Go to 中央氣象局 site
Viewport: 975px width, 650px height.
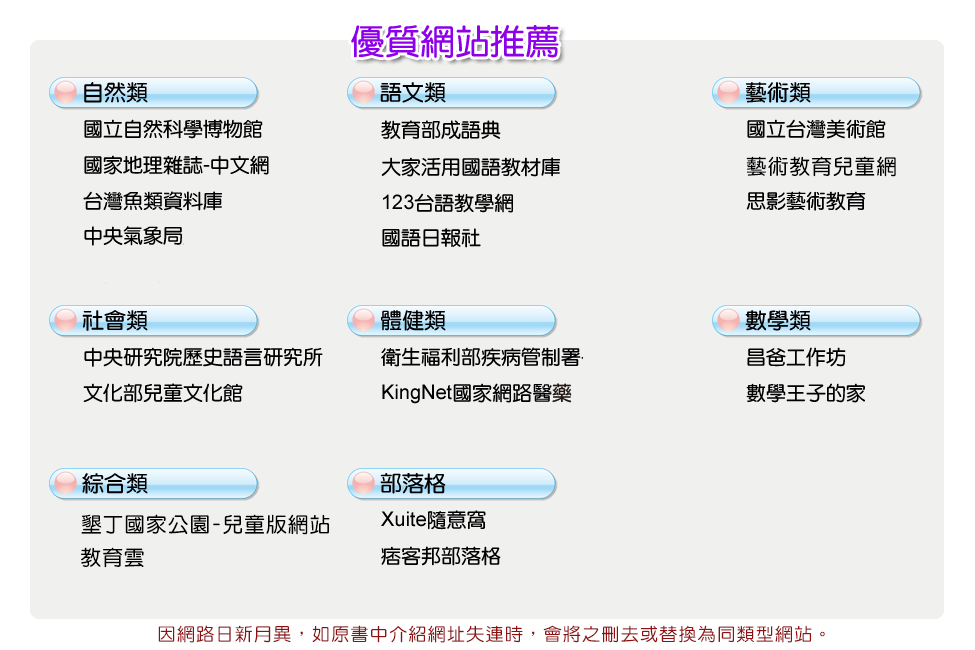tap(133, 236)
